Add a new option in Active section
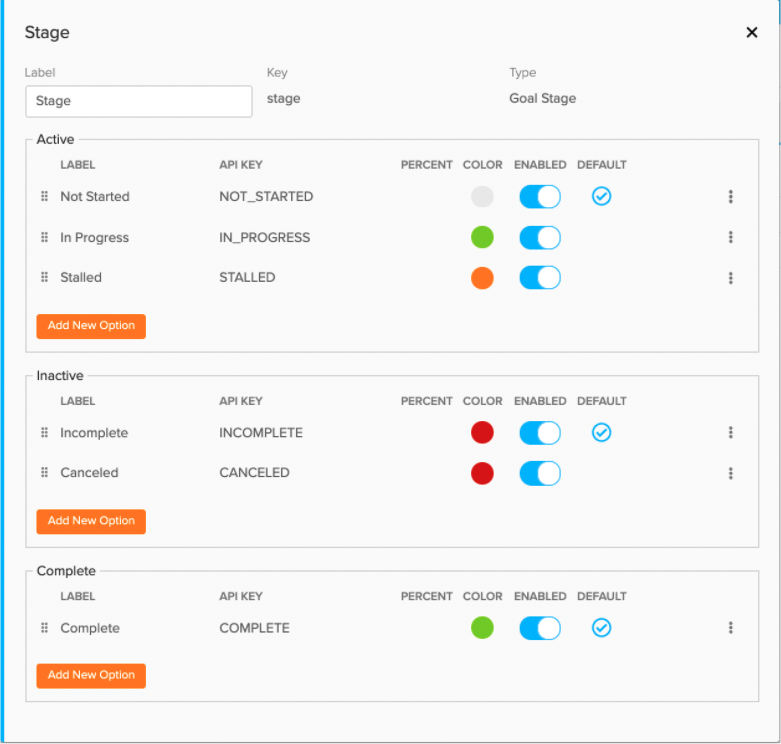 click(91, 326)
